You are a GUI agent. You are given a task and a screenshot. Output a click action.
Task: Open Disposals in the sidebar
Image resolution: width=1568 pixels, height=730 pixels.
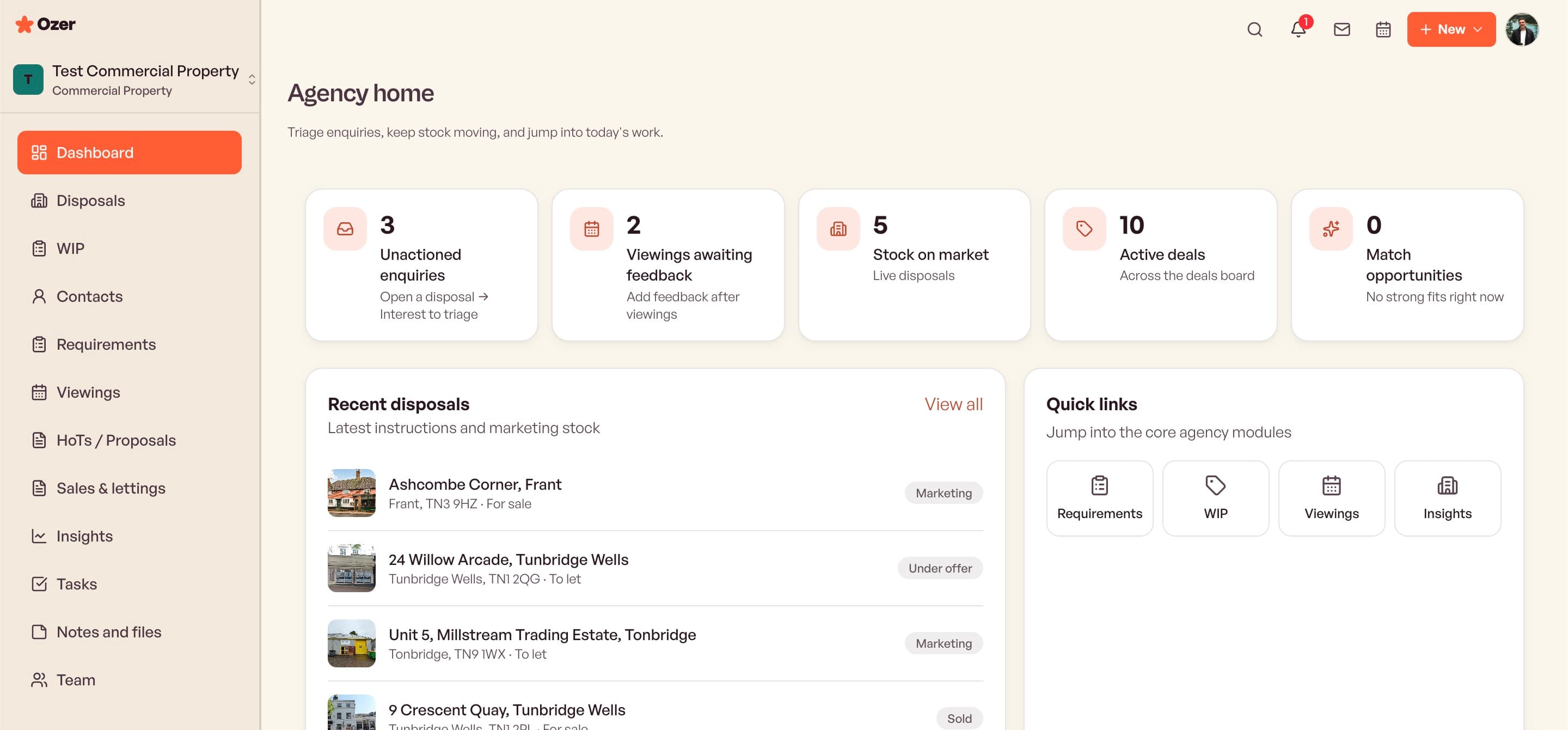point(130,201)
